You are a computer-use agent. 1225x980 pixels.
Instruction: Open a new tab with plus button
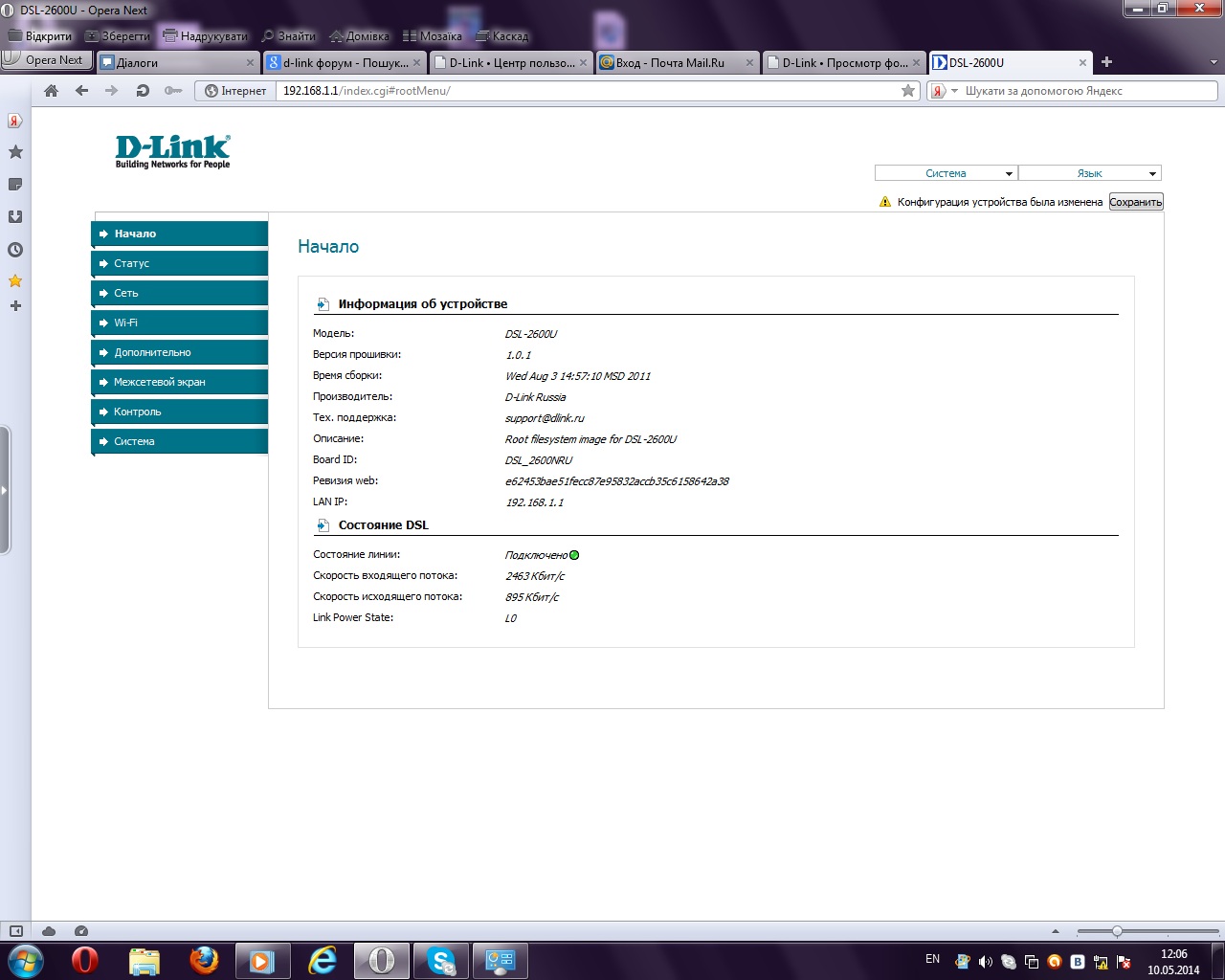(1106, 62)
